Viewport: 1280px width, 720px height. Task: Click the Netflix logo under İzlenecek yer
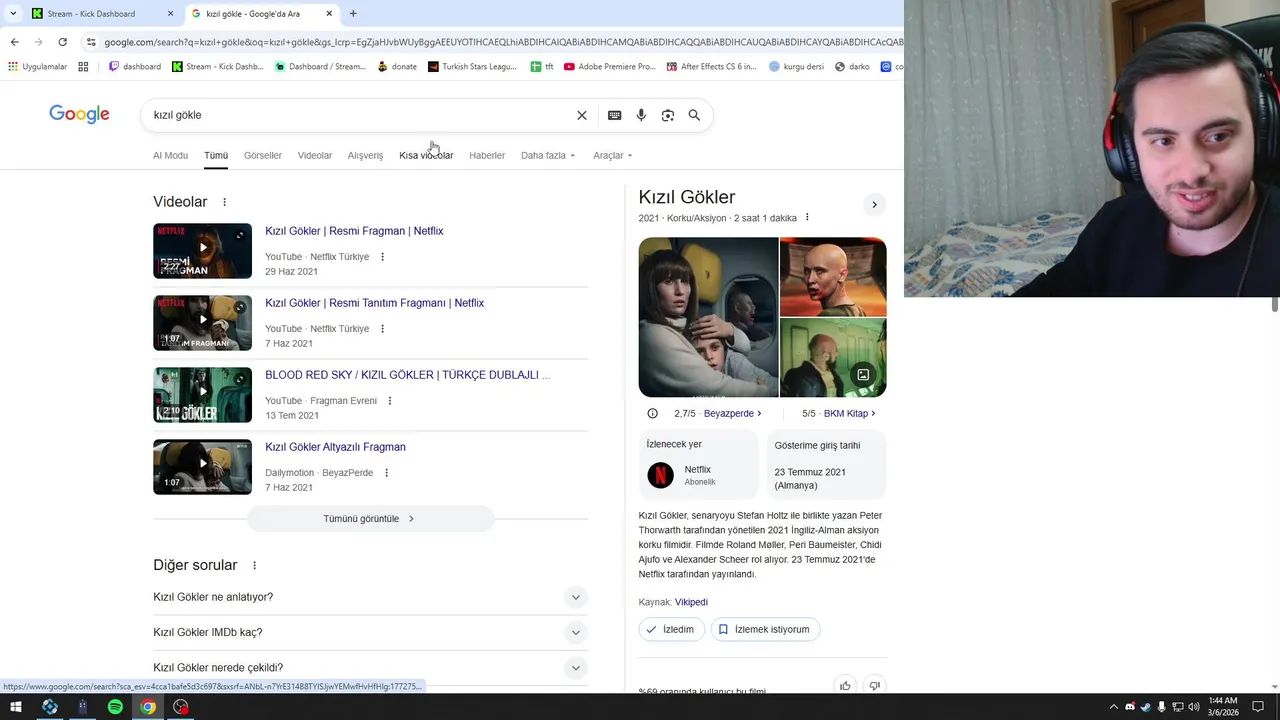point(660,475)
